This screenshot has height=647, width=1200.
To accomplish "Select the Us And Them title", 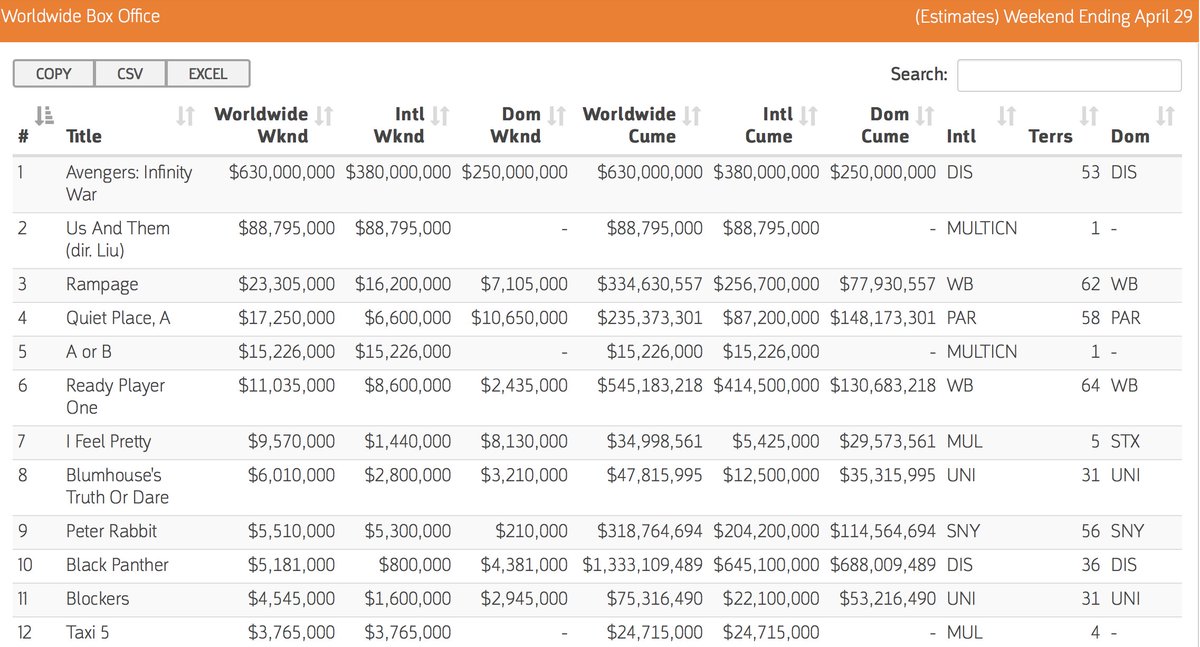I will (118, 239).
